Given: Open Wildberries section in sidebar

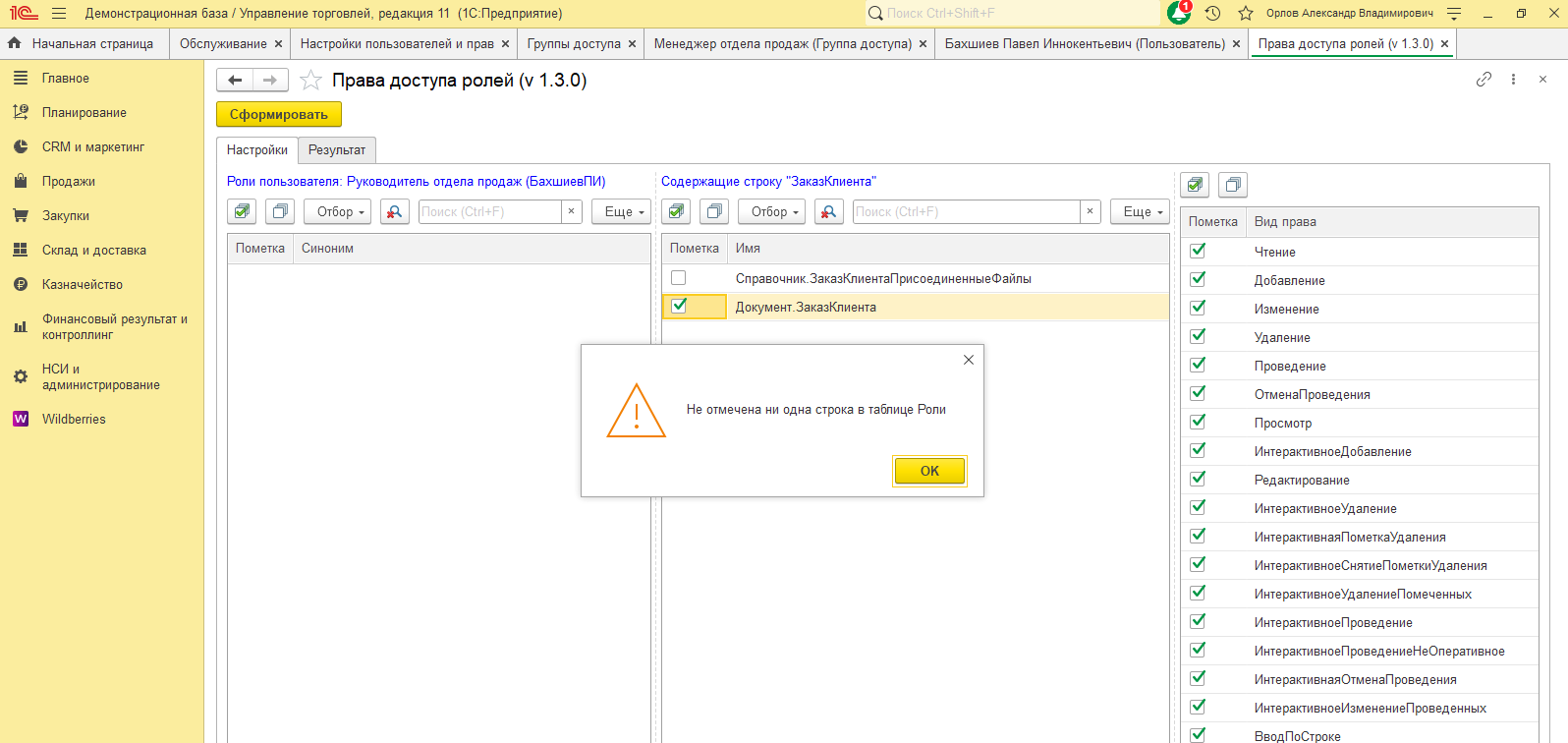Looking at the screenshot, I should coord(74,420).
